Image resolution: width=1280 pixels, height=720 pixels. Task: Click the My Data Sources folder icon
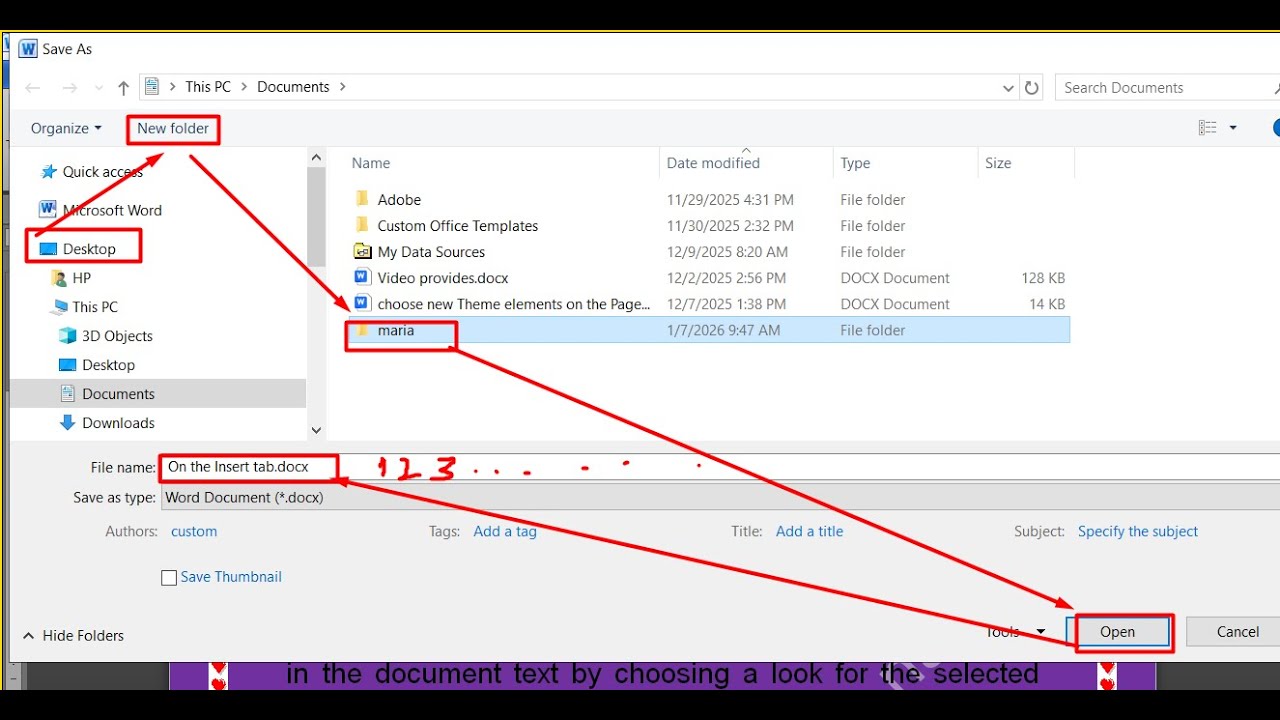point(362,252)
